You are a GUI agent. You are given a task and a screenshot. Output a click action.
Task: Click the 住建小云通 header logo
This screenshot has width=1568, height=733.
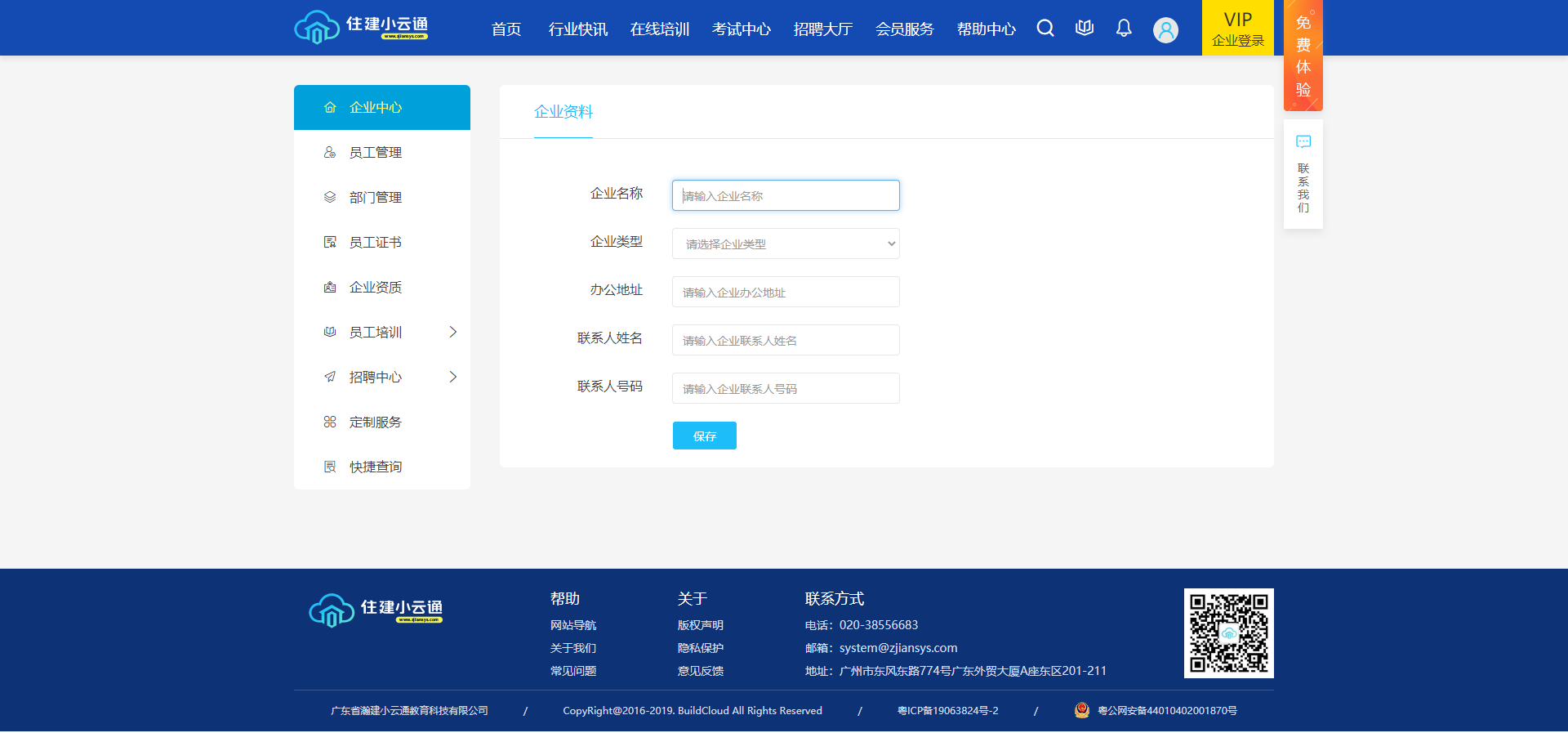(x=362, y=27)
